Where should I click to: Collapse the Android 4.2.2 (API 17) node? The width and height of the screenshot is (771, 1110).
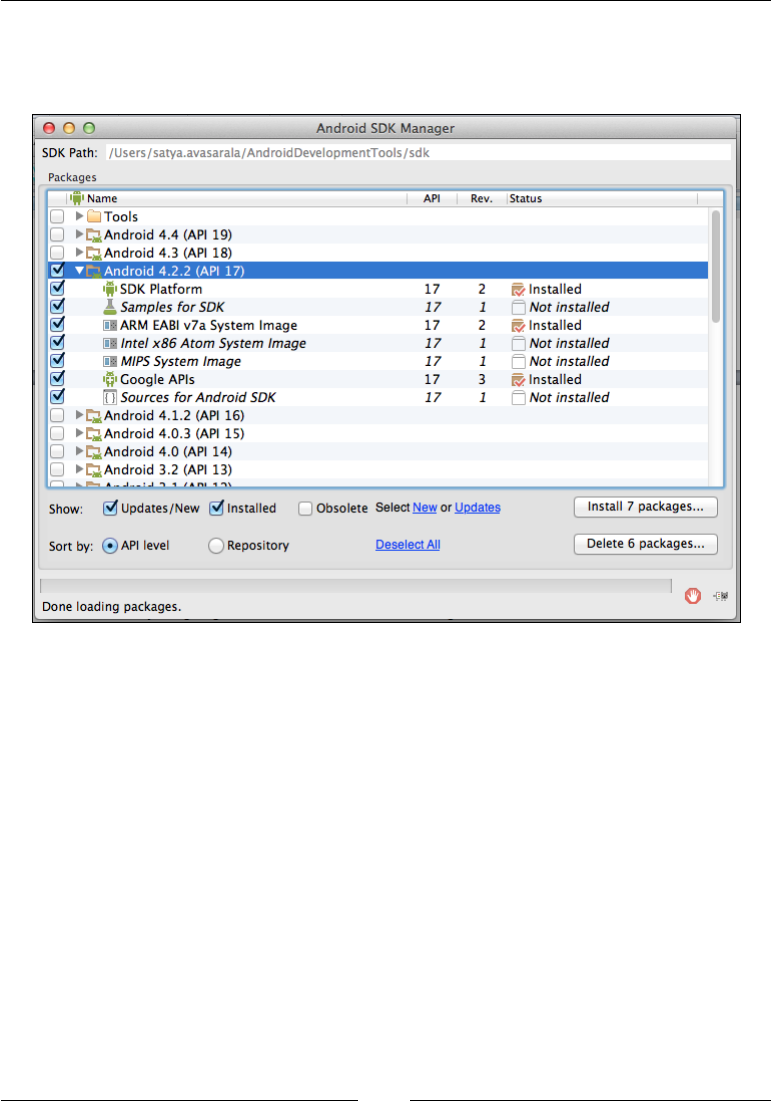(79, 270)
